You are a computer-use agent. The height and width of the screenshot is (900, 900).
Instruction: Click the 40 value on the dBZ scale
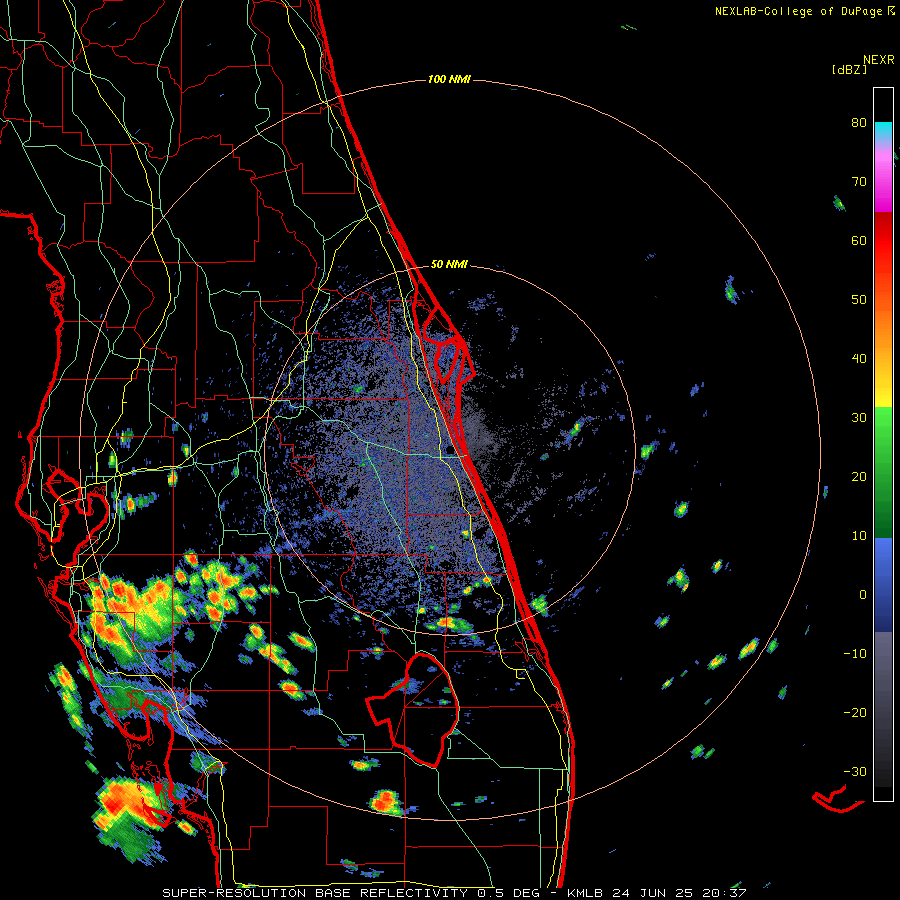pos(859,359)
